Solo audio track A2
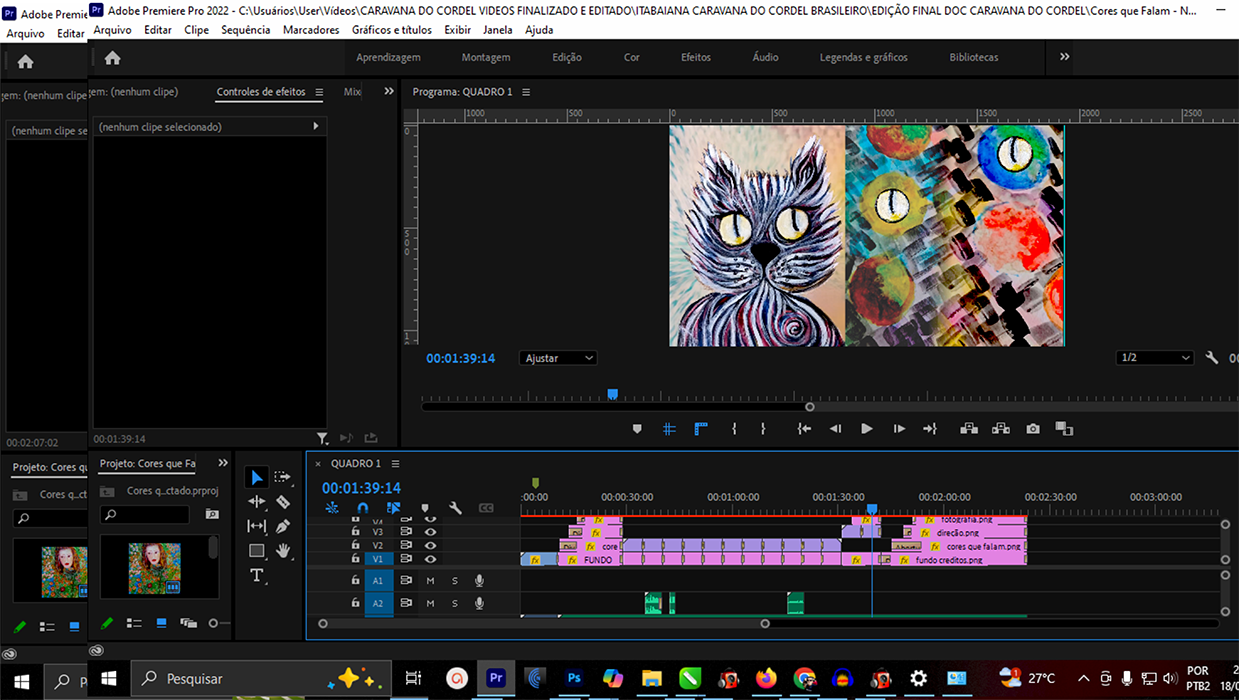Viewport: 1239px width, 700px height. point(454,604)
